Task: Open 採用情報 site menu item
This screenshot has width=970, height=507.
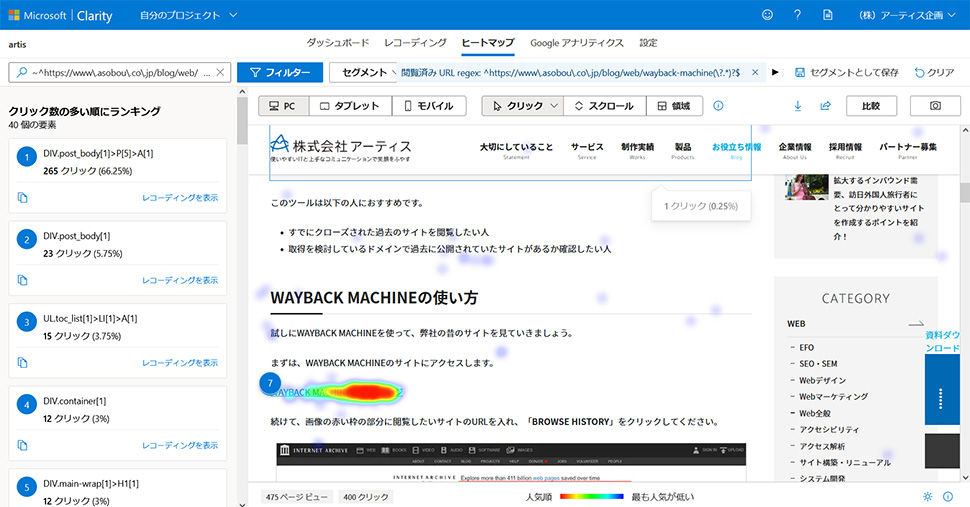Action: [845, 150]
